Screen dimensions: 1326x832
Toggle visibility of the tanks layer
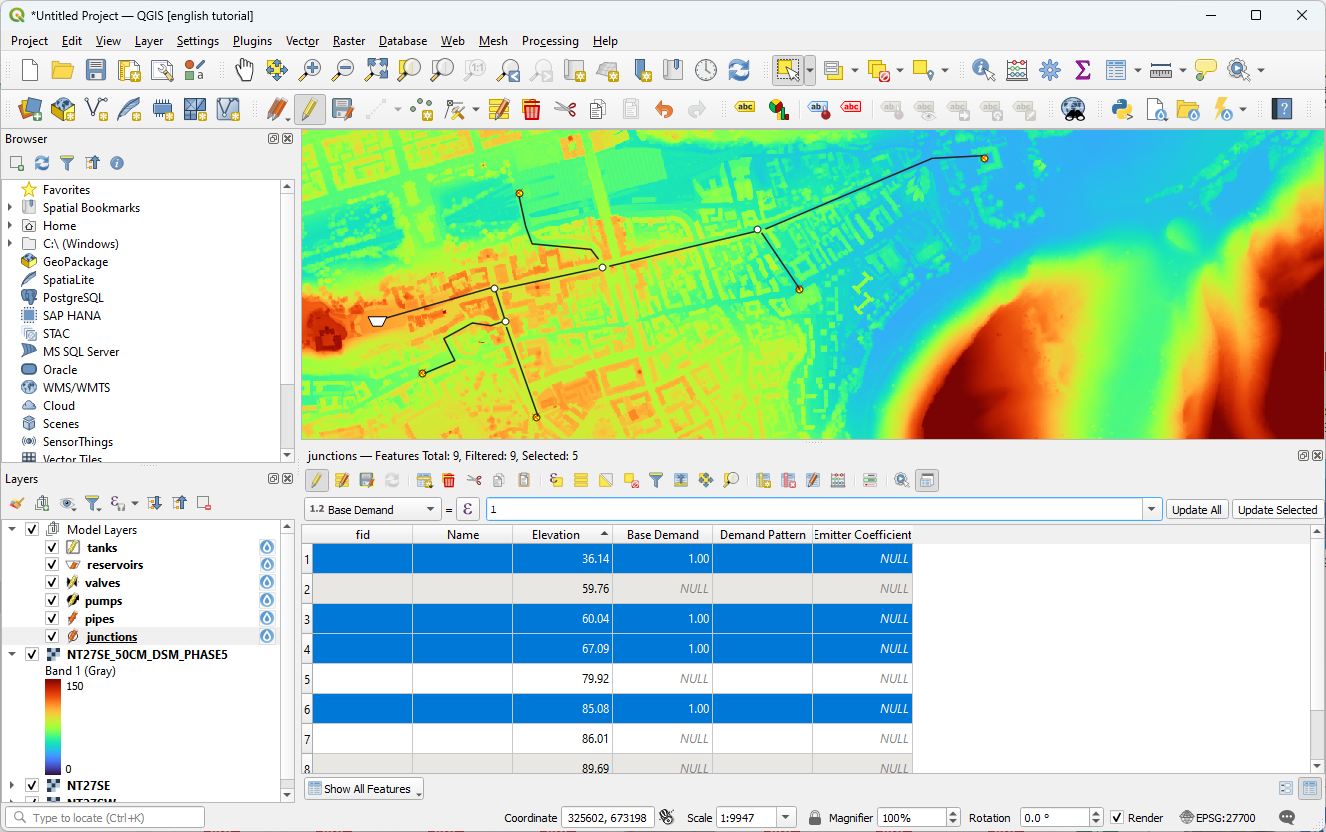point(52,547)
